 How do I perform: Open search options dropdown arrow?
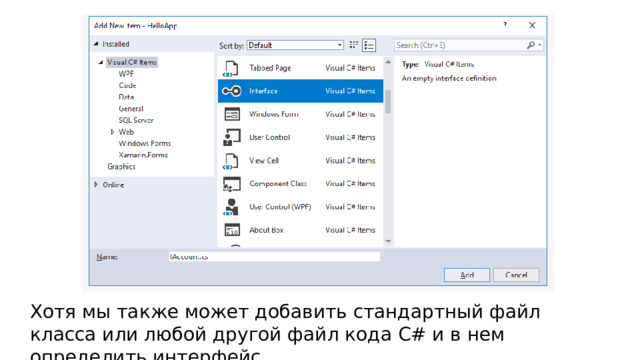coord(540,45)
